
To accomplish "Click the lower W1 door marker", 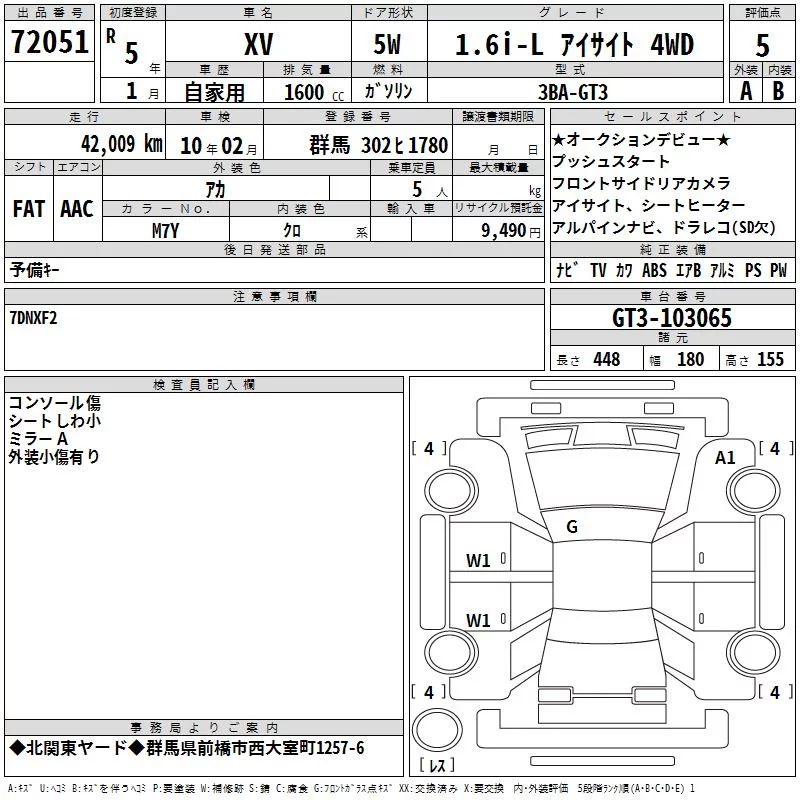I will click(x=478, y=620).
